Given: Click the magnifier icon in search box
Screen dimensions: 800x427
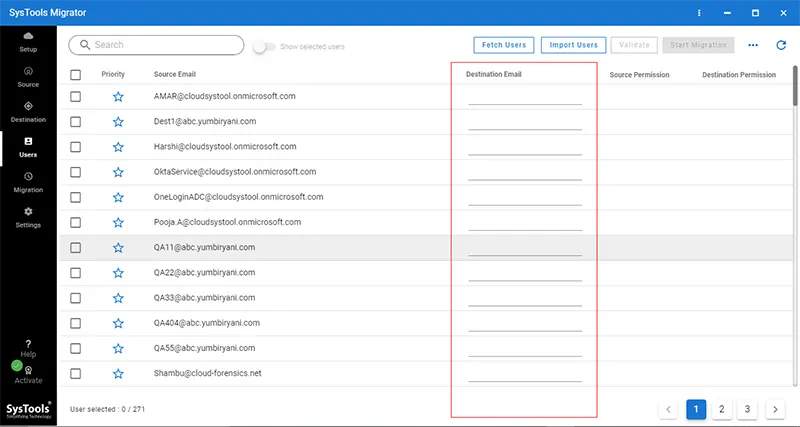Looking at the screenshot, I should point(85,45).
